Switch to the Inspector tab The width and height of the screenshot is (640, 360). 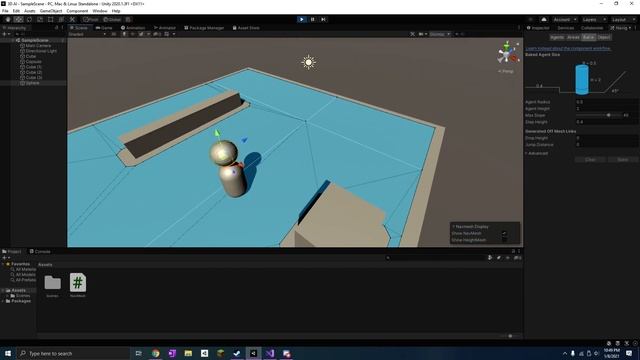pyautogui.click(x=538, y=28)
